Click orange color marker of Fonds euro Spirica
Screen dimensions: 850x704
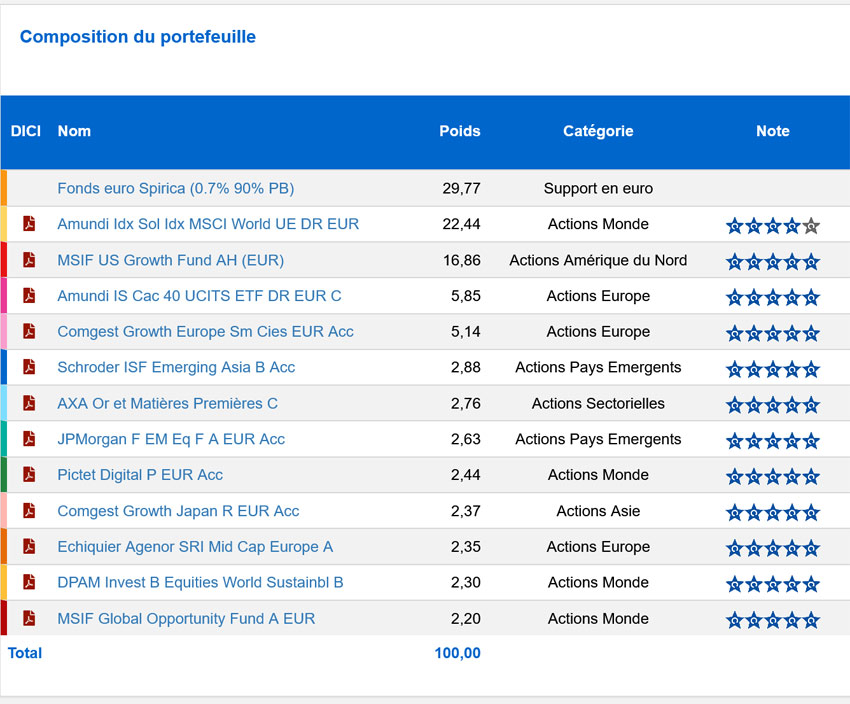coord(4,188)
